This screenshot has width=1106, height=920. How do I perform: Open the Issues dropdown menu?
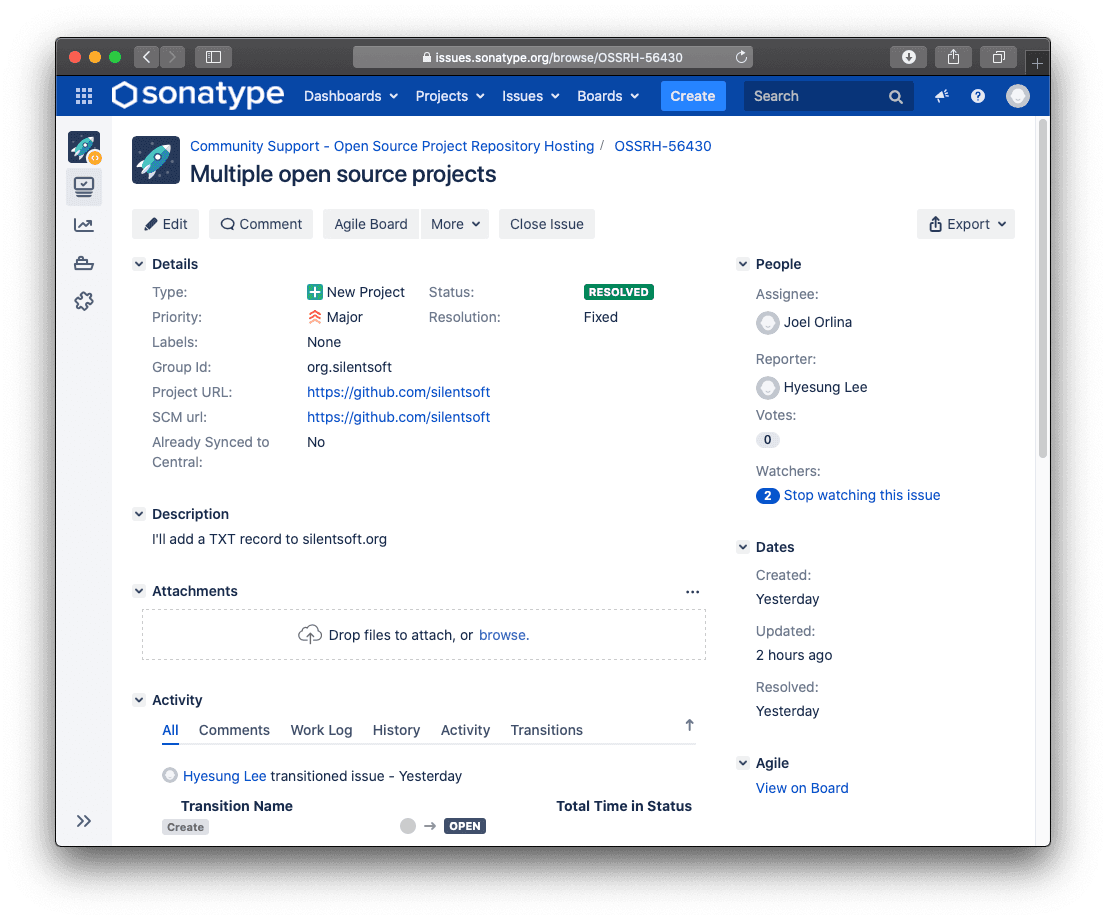530,96
